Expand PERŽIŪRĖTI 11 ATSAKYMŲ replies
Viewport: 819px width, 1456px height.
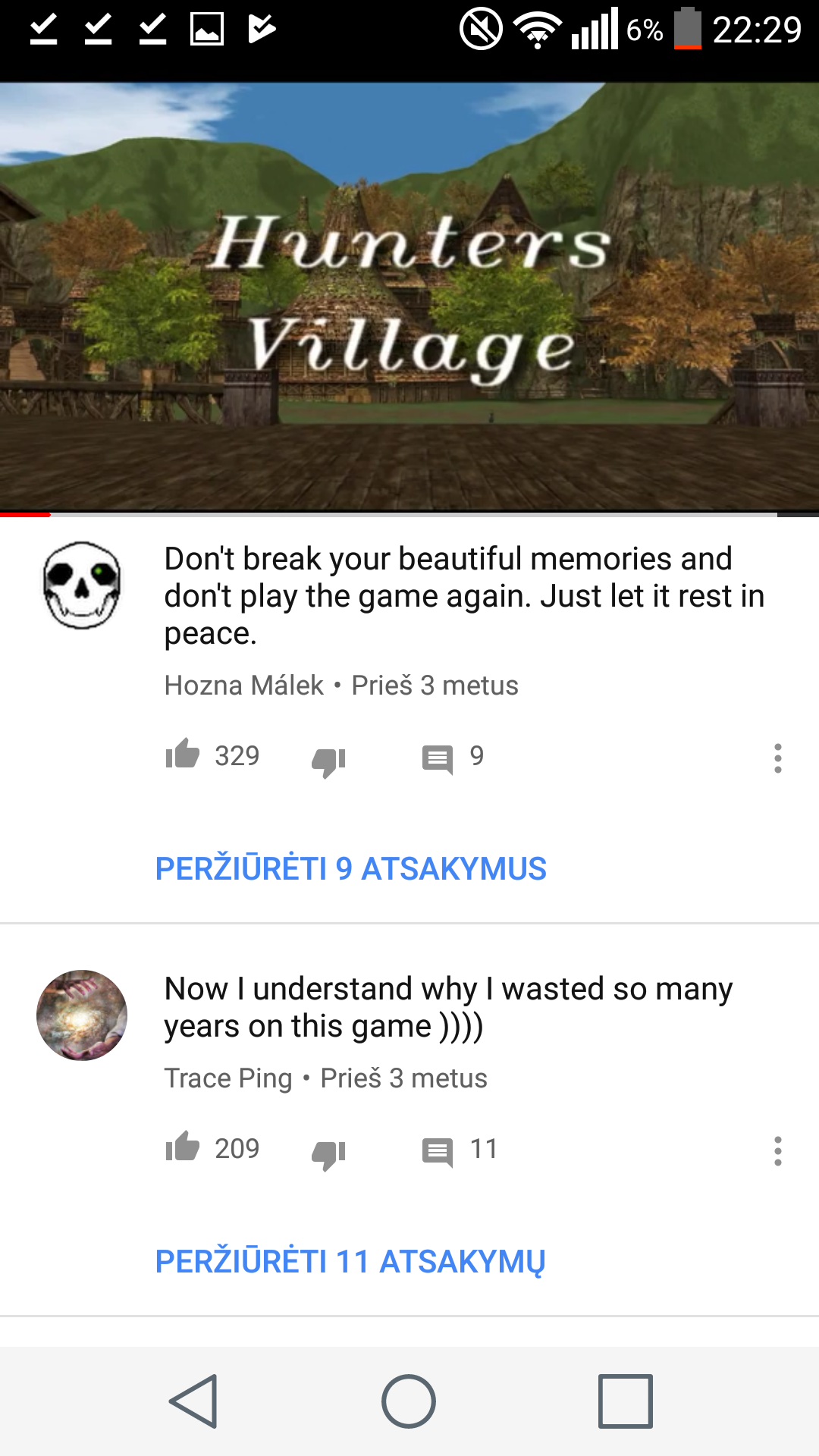[x=350, y=1262]
